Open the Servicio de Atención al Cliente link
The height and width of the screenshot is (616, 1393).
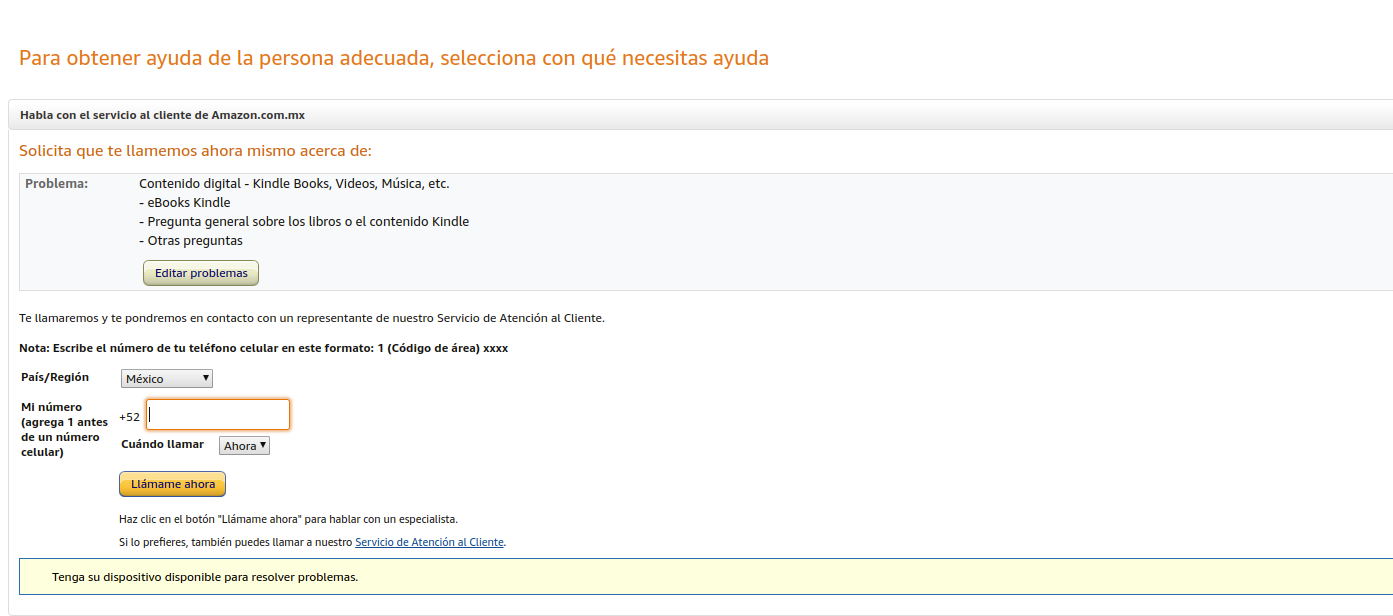coord(429,542)
